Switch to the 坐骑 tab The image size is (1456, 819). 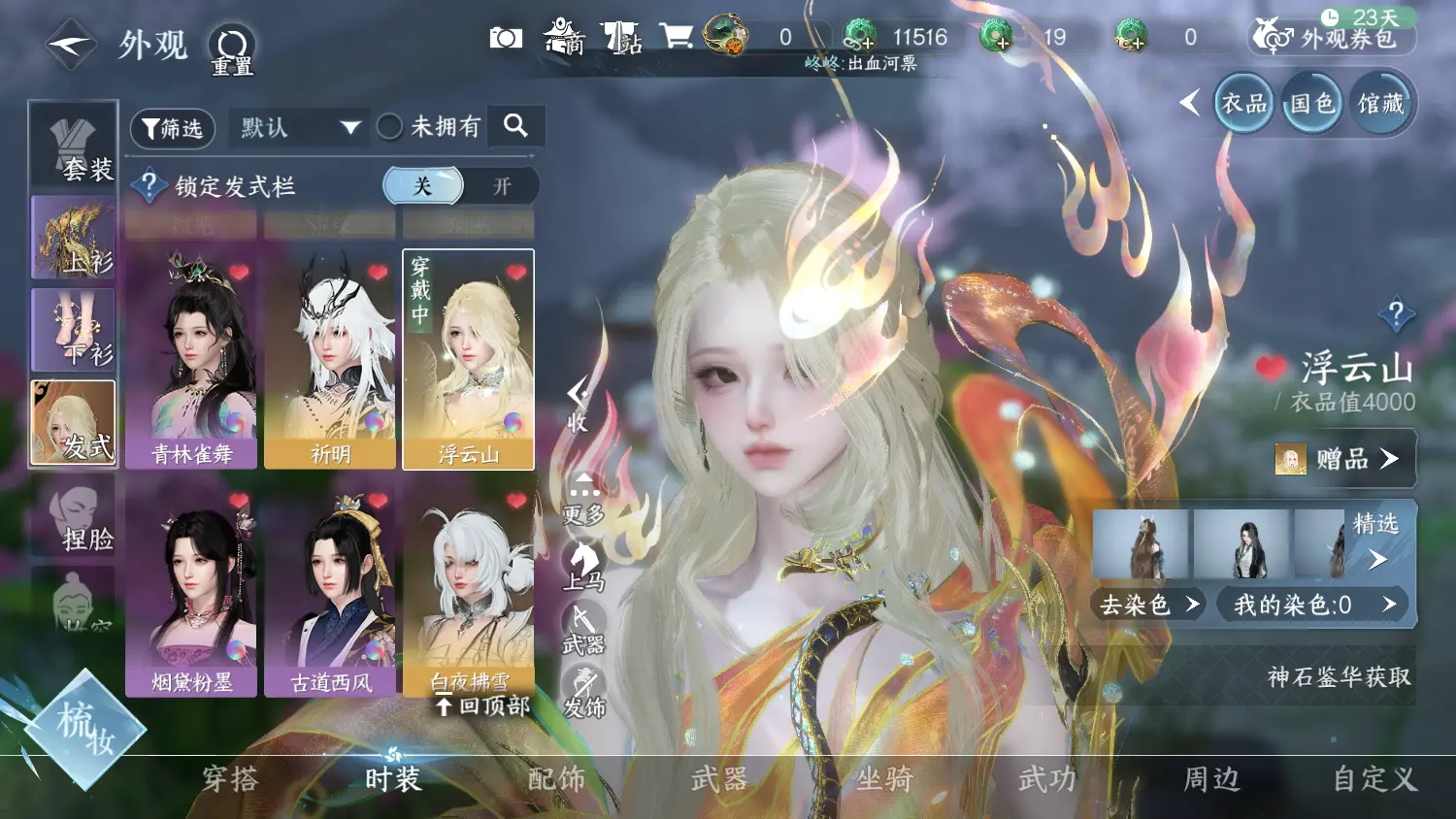[884, 779]
